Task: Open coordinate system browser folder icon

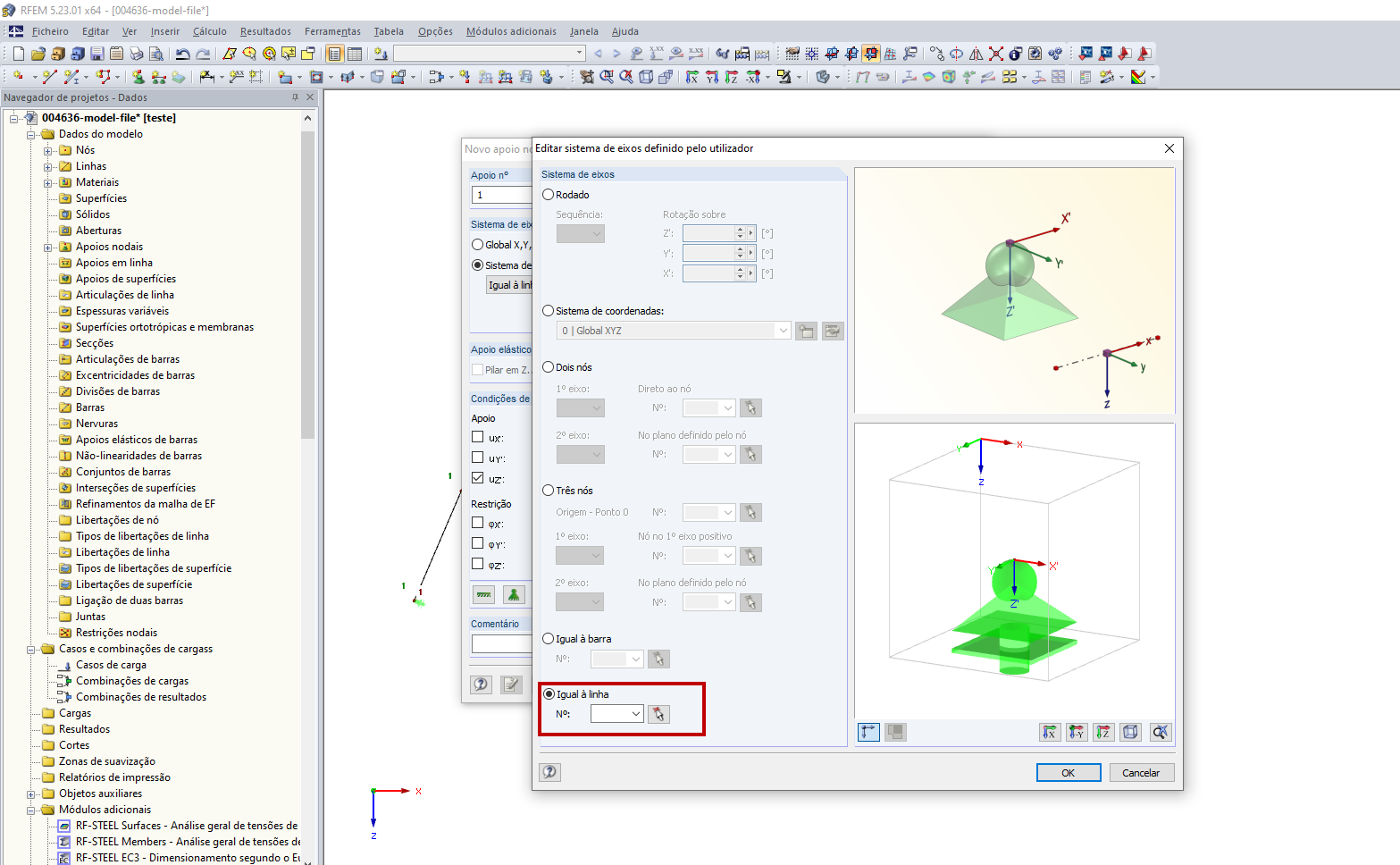Action: pyautogui.click(x=806, y=330)
